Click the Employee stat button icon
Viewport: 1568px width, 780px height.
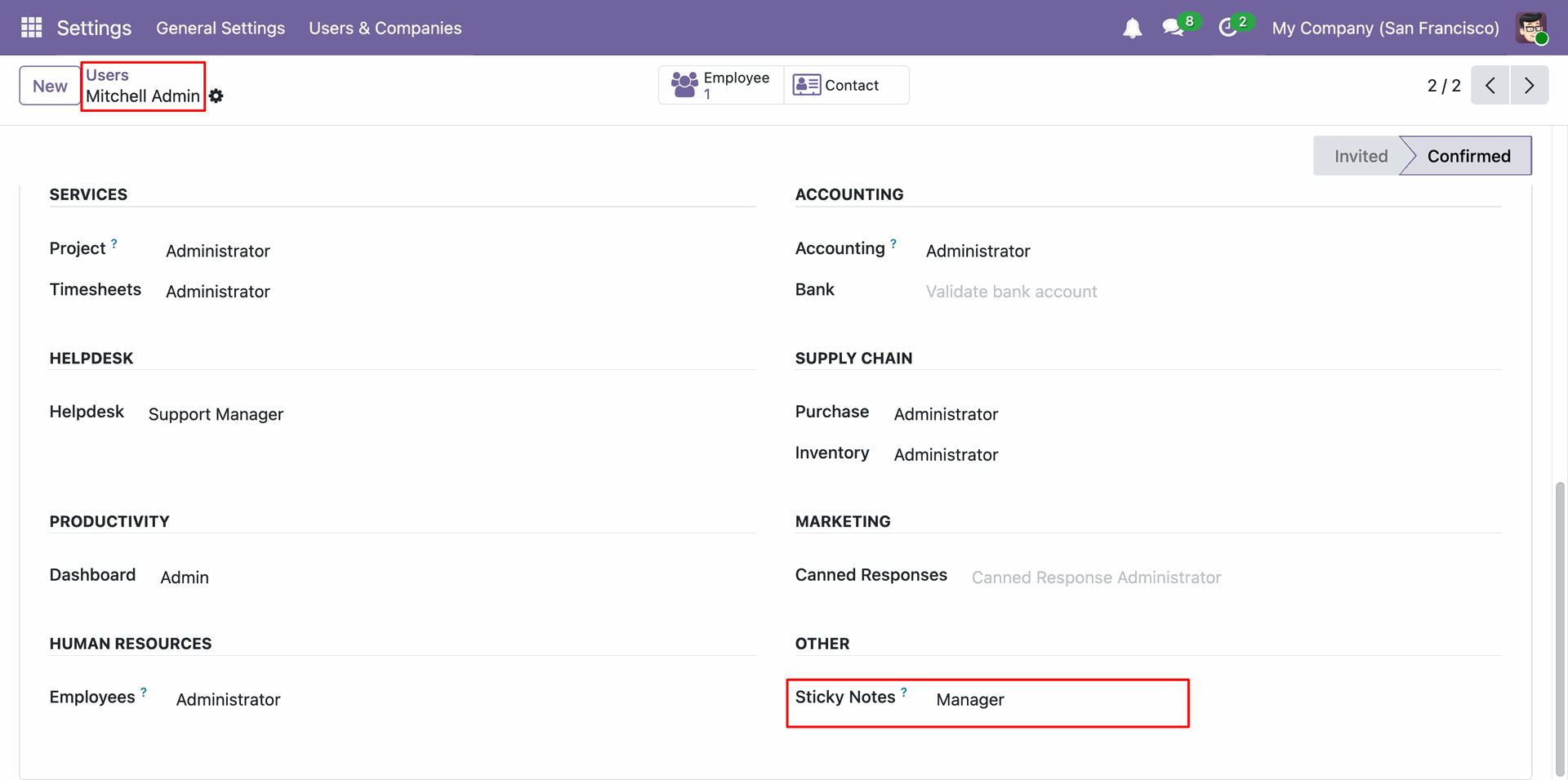[x=684, y=85]
